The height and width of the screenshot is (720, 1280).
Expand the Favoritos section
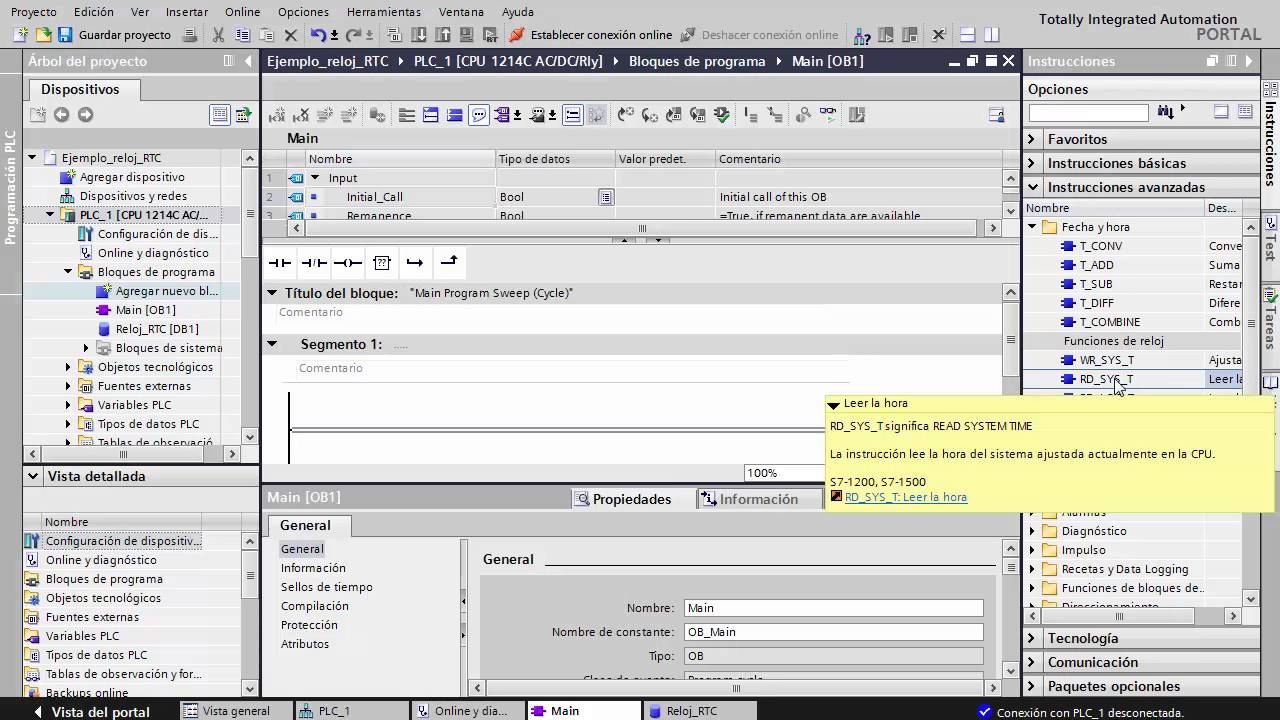tap(1033, 139)
